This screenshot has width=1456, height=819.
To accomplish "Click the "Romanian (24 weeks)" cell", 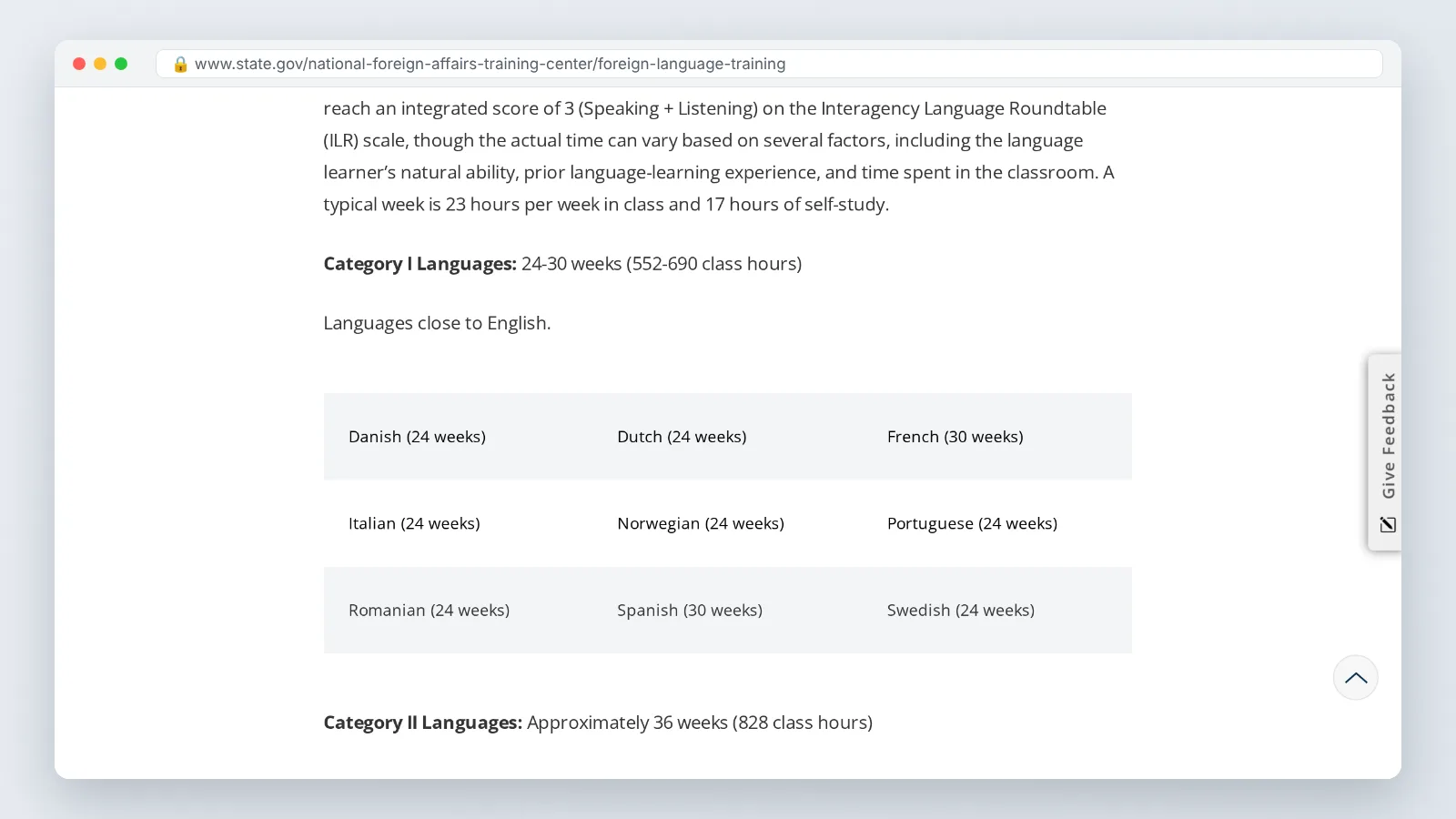I will coord(458,610).
